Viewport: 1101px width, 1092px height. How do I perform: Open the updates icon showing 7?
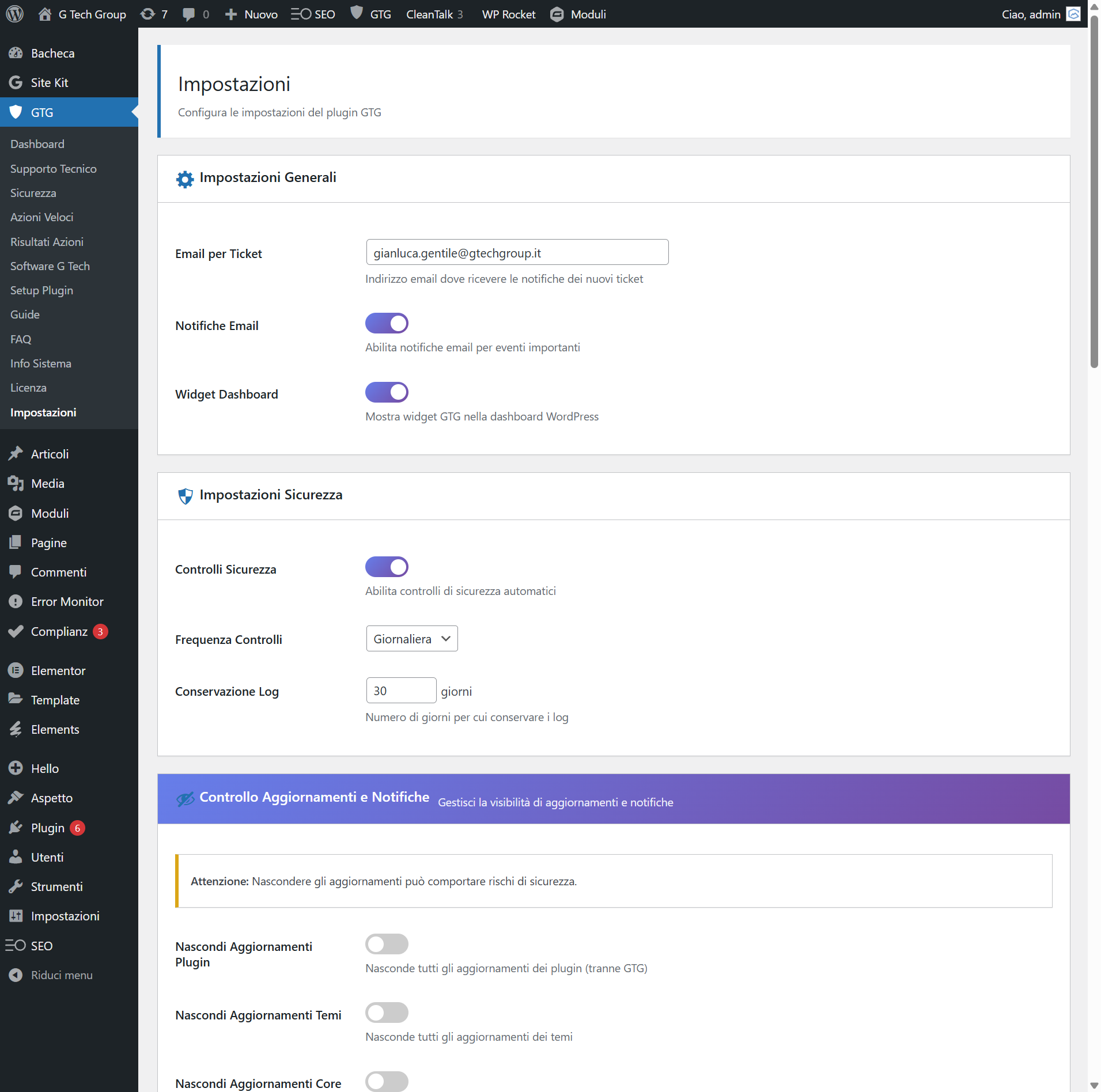pos(154,14)
